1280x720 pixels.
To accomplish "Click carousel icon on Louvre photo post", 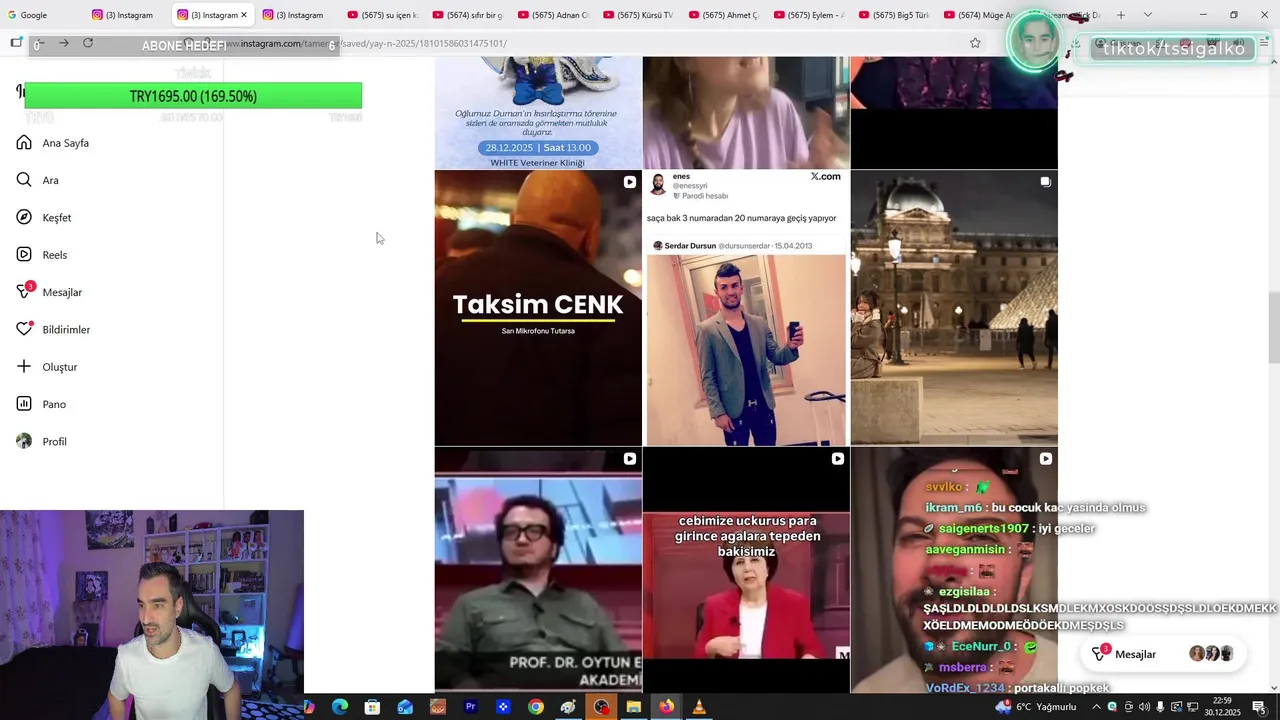I will tap(1045, 182).
